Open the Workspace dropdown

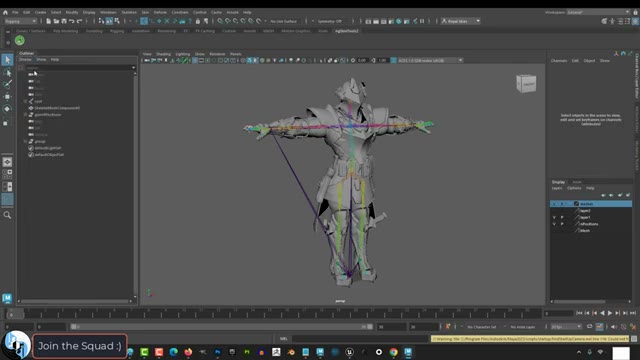(598, 12)
